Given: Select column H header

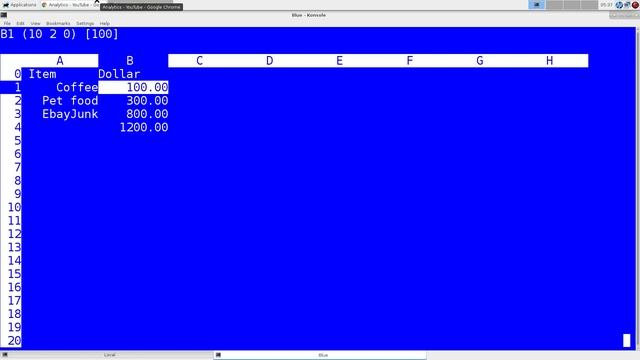Looking at the screenshot, I should [550, 61].
